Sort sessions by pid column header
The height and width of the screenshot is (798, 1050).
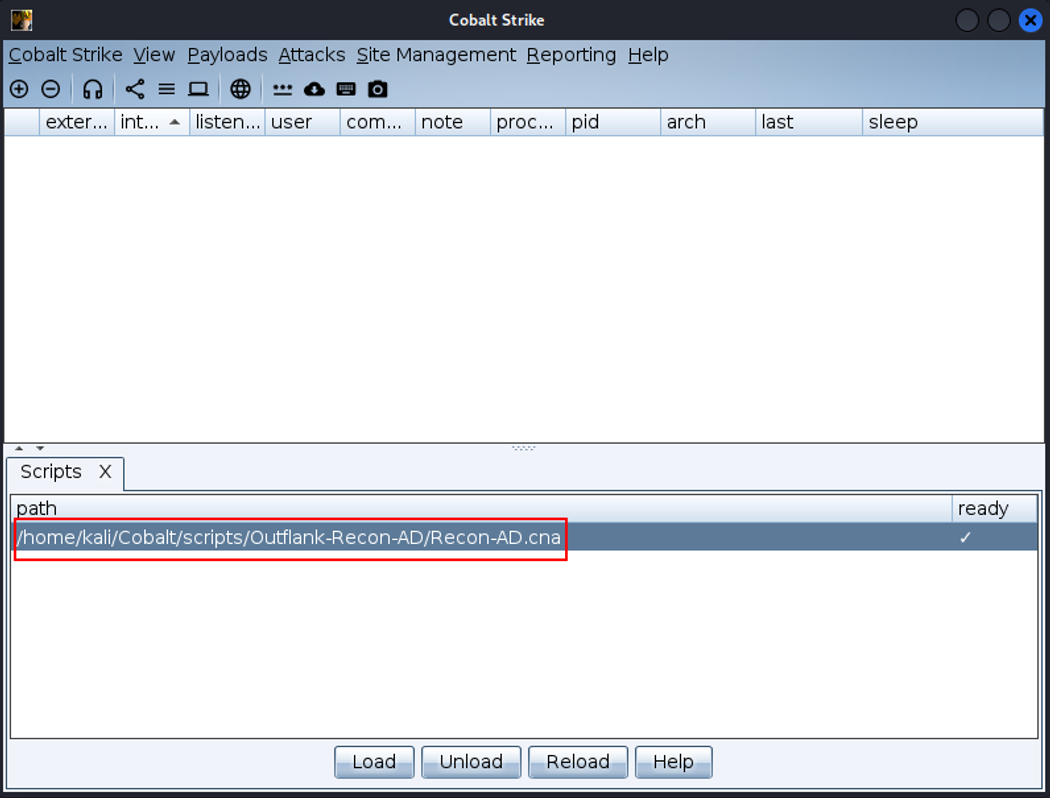point(613,123)
